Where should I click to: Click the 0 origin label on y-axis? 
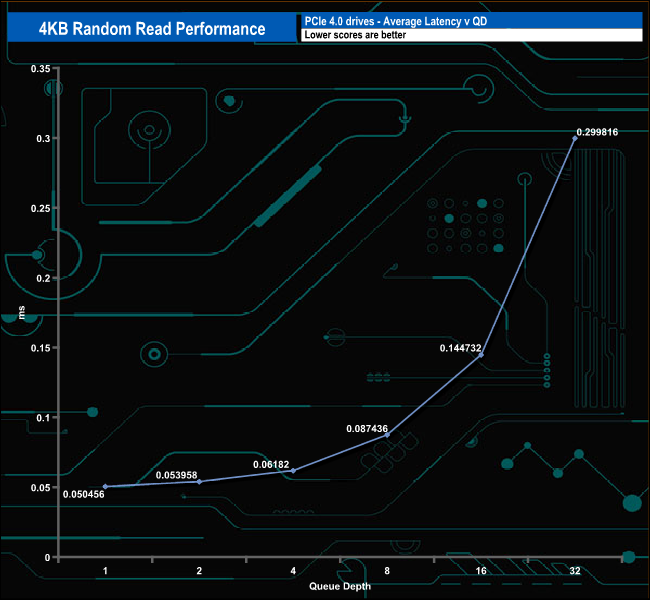(x=47, y=557)
